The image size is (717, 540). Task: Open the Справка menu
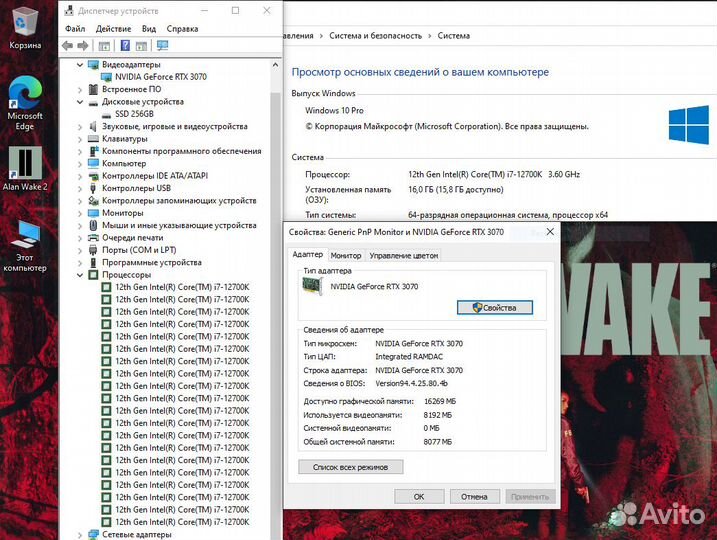[182, 29]
